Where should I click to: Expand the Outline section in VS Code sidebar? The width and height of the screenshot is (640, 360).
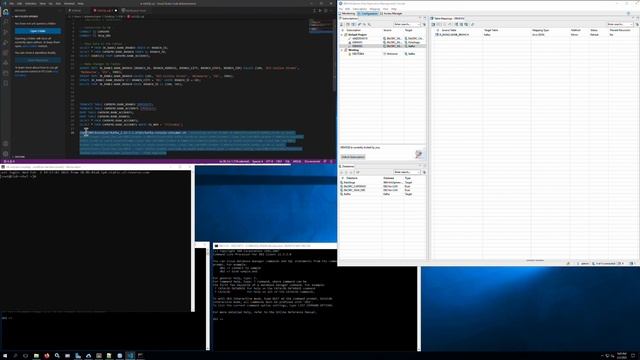click(19, 157)
